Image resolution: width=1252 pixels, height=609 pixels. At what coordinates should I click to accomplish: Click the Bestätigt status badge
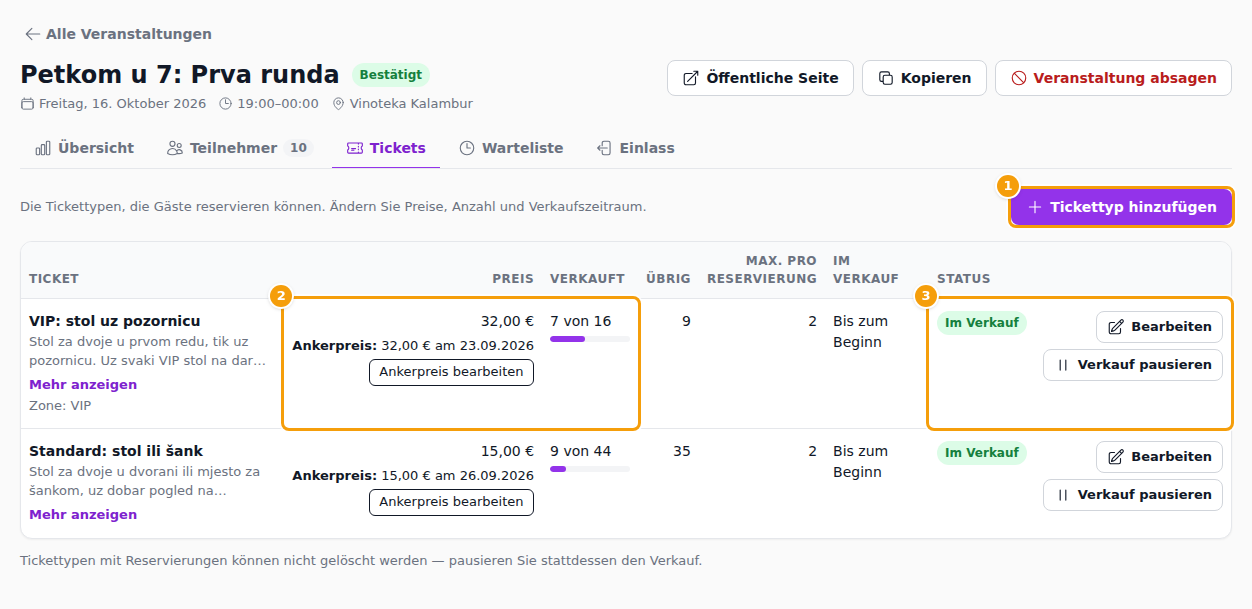coord(391,75)
